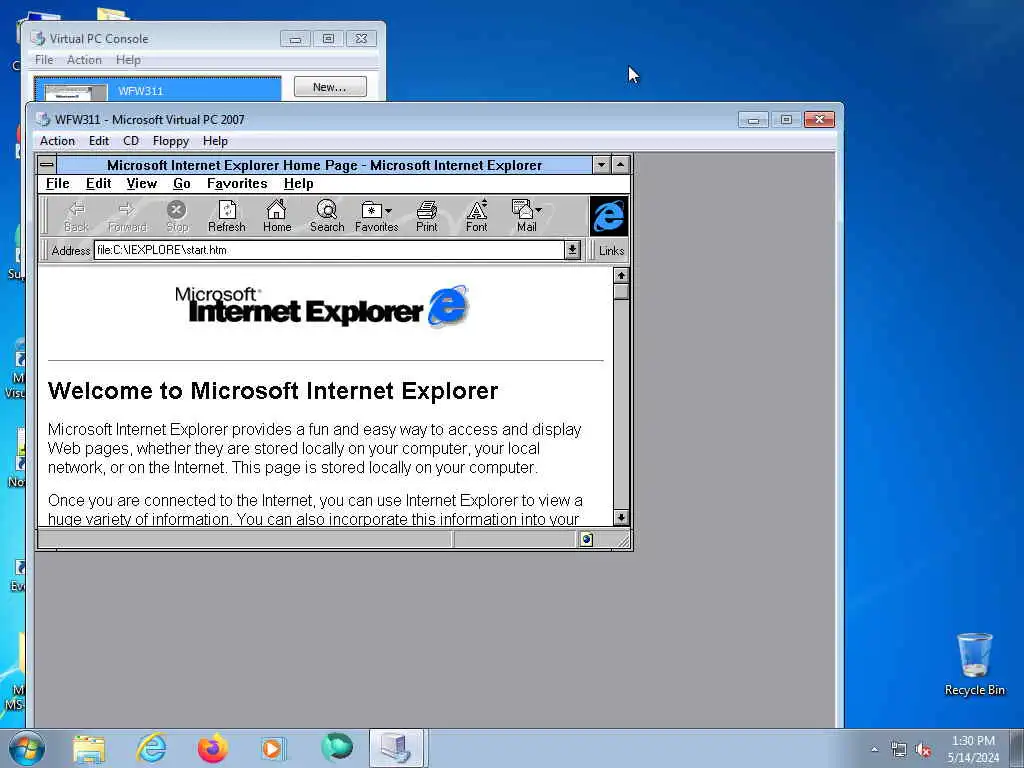1024x768 pixels.
Task: Click the page scrollbar up arrow
Action: coord(621,276)
